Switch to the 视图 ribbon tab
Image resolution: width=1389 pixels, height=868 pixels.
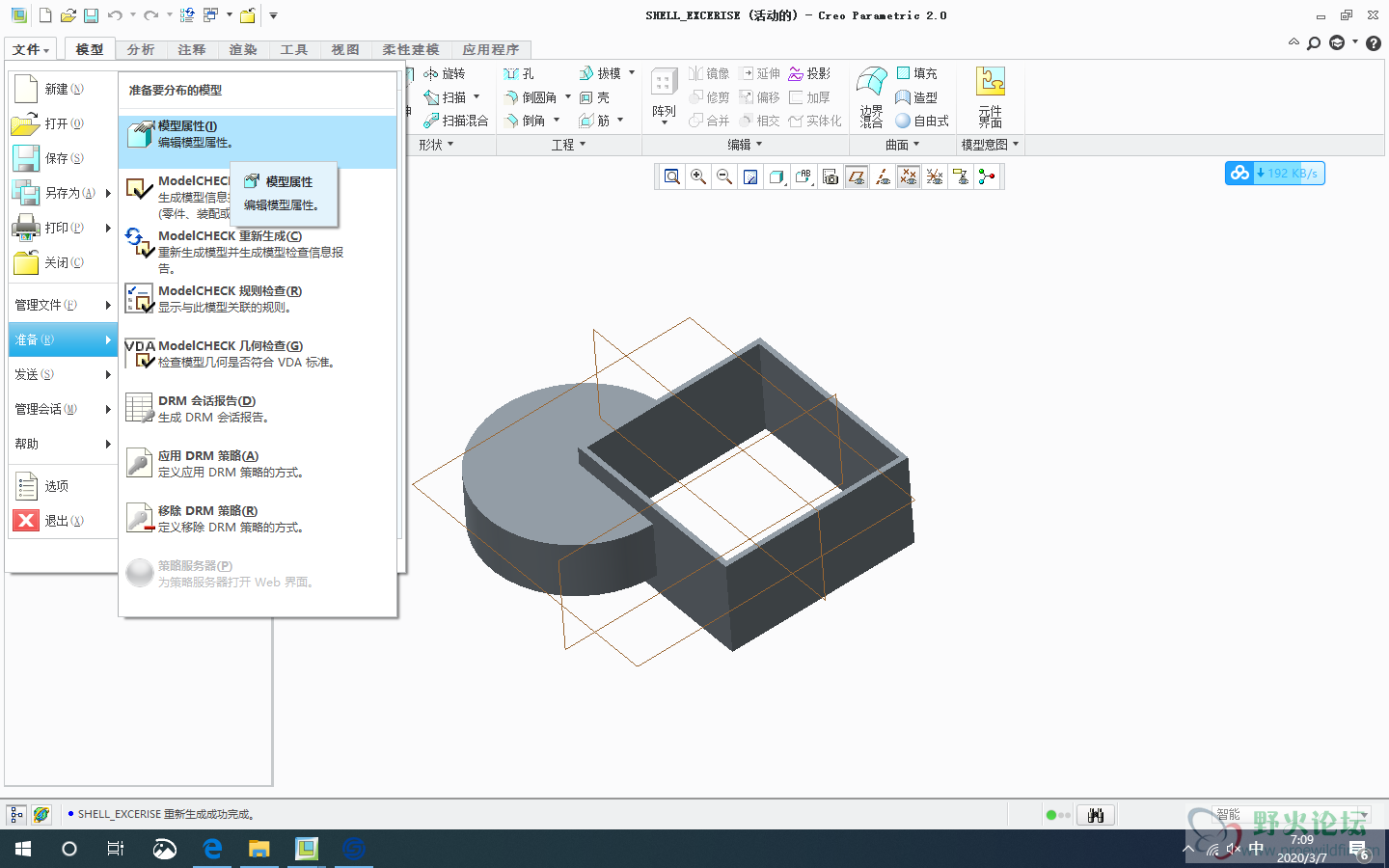coord(345,49)
